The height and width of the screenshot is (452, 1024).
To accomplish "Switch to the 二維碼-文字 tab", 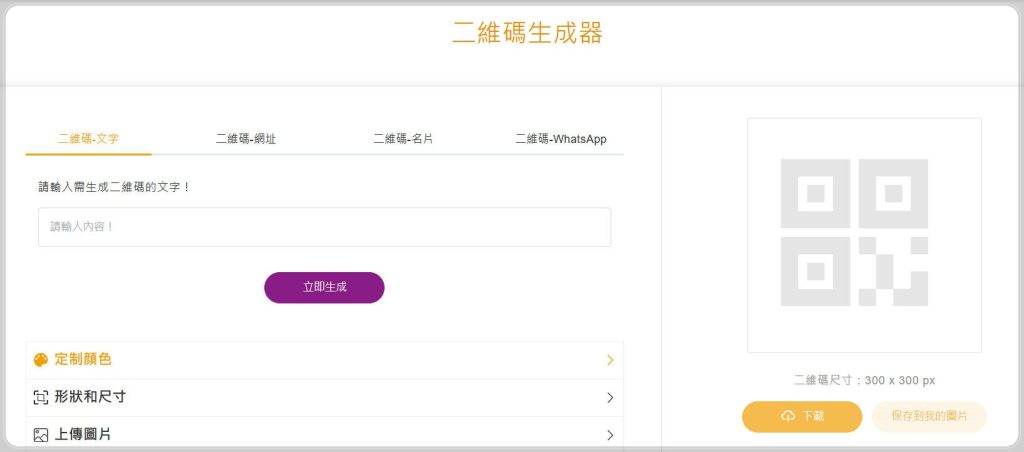I will pos(88,139).
